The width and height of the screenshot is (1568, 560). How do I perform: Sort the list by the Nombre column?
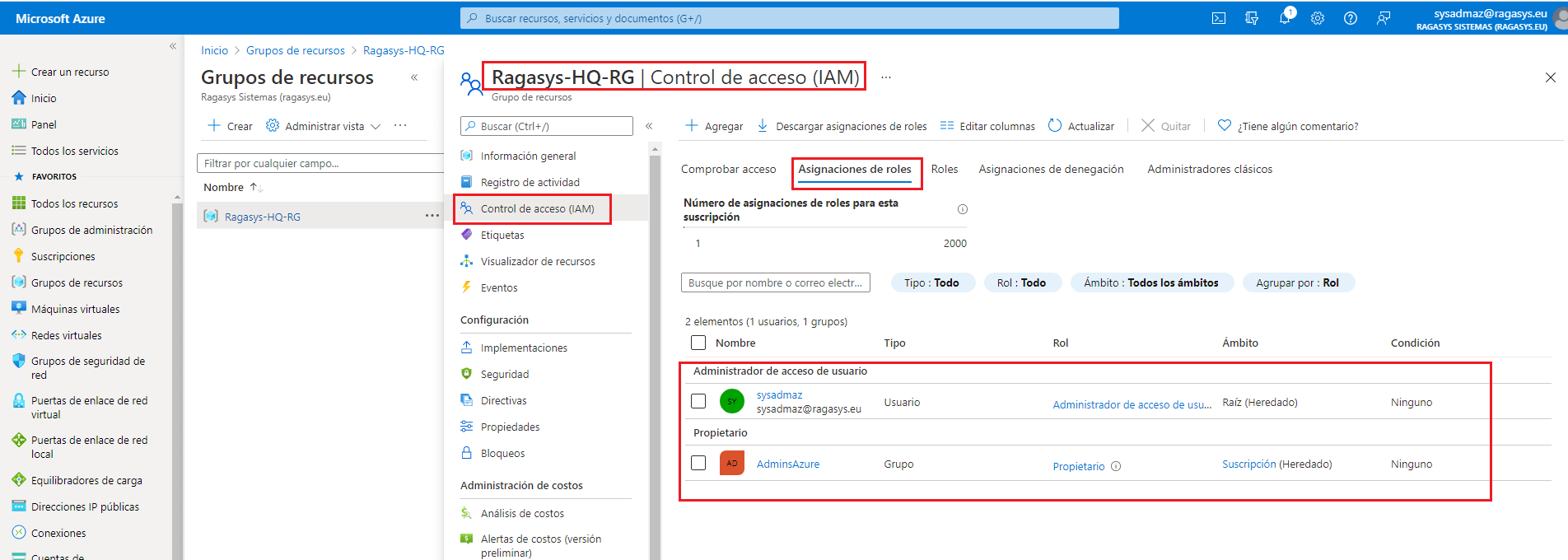(x=233, y=187)
